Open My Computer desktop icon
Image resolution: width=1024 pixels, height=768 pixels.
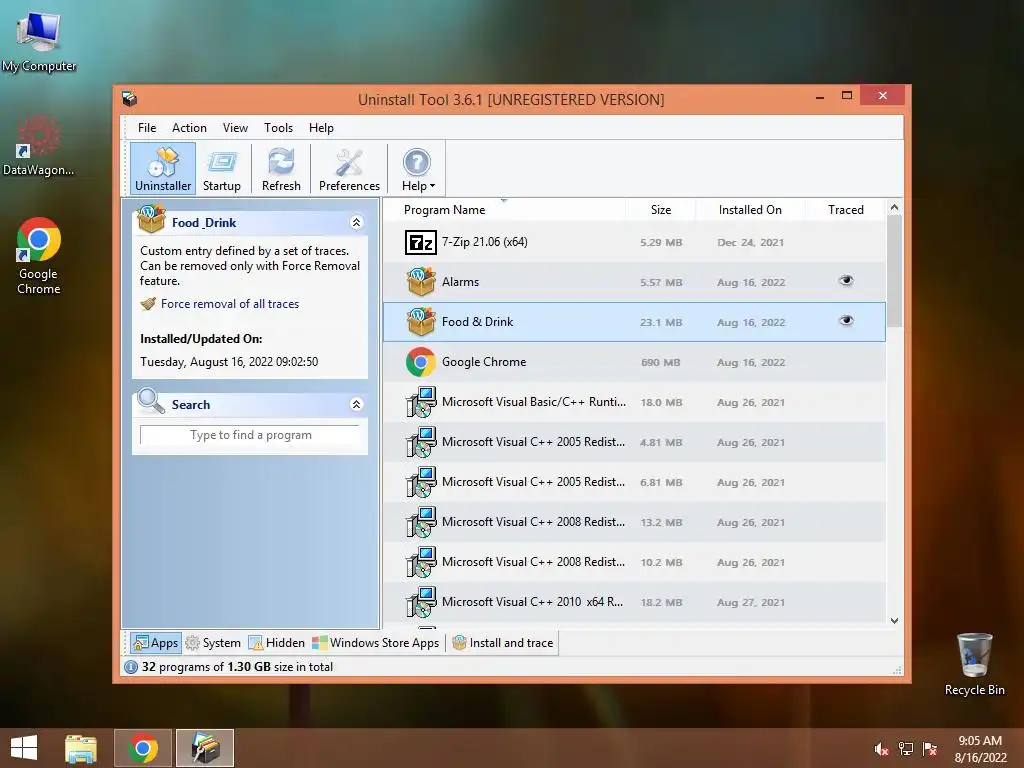[39, 42]
